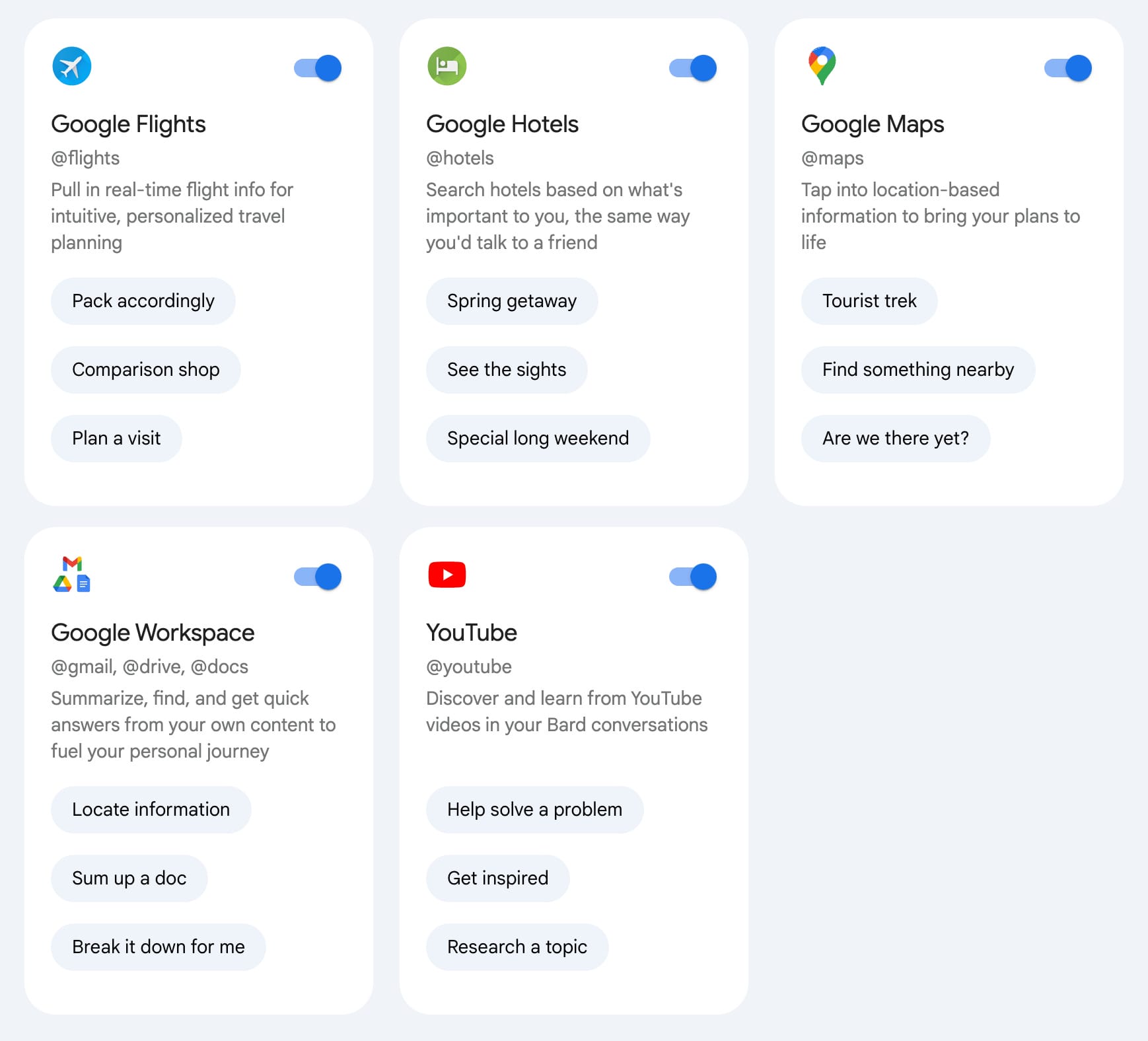Click the Google Hotels bed icon
This screenshot has width=1148, height=1041.
(x=447, y=66)
